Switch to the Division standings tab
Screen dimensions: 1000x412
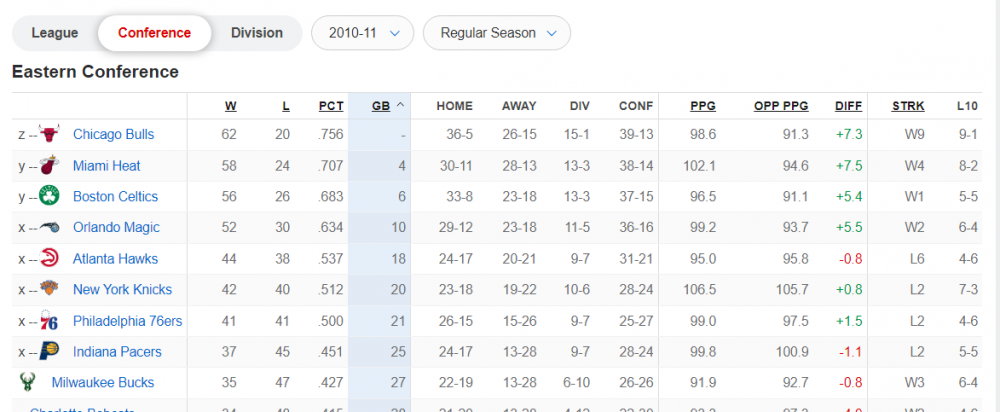point(257,33)
